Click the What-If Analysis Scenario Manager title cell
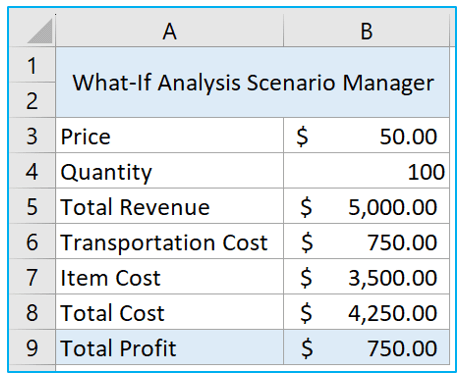This screenshot has width=464, height=379. (x=253, y=82)
